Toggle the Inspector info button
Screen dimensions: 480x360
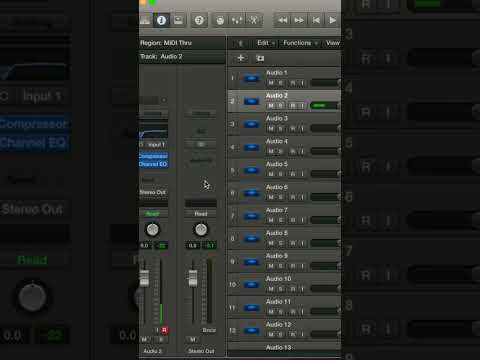tap(162, 21)
